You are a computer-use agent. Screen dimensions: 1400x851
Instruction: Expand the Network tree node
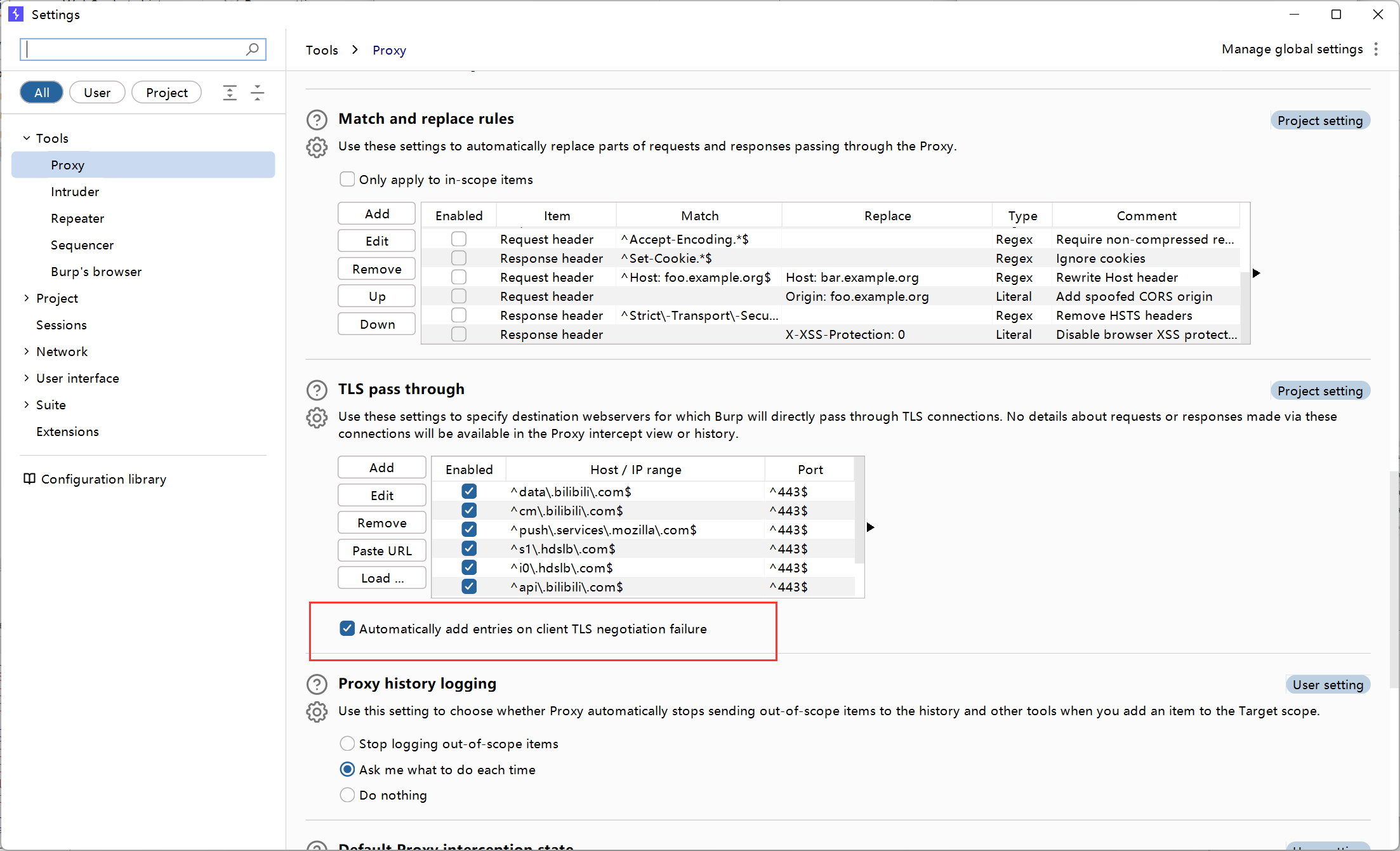pos(27,352)
